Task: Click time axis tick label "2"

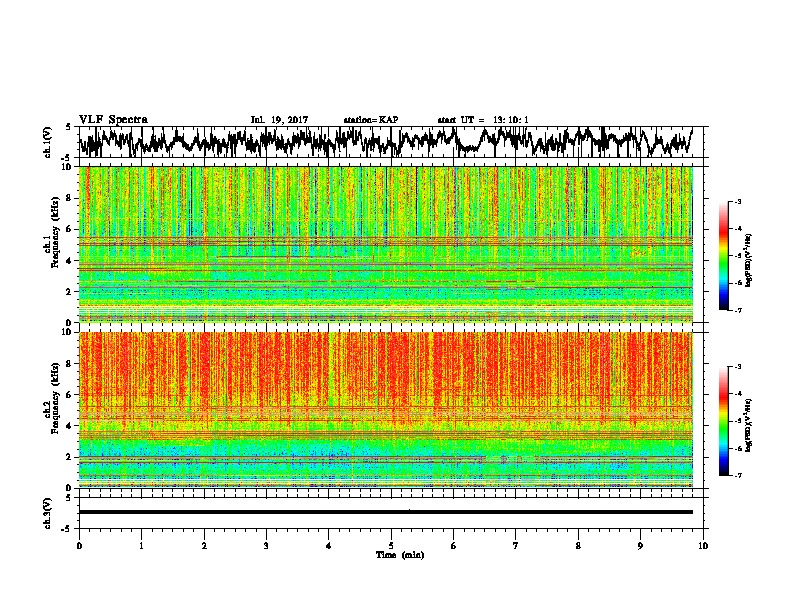Action: tap(204, 546)
